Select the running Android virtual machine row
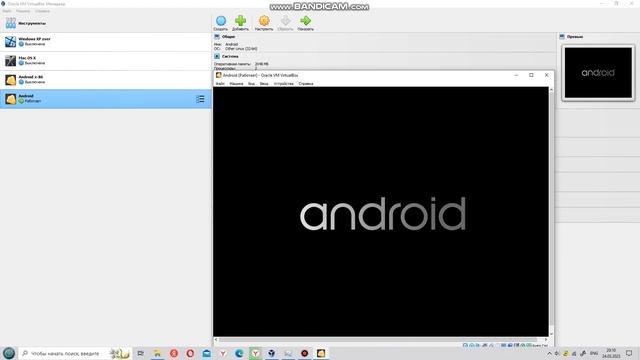 coord(105,99)
